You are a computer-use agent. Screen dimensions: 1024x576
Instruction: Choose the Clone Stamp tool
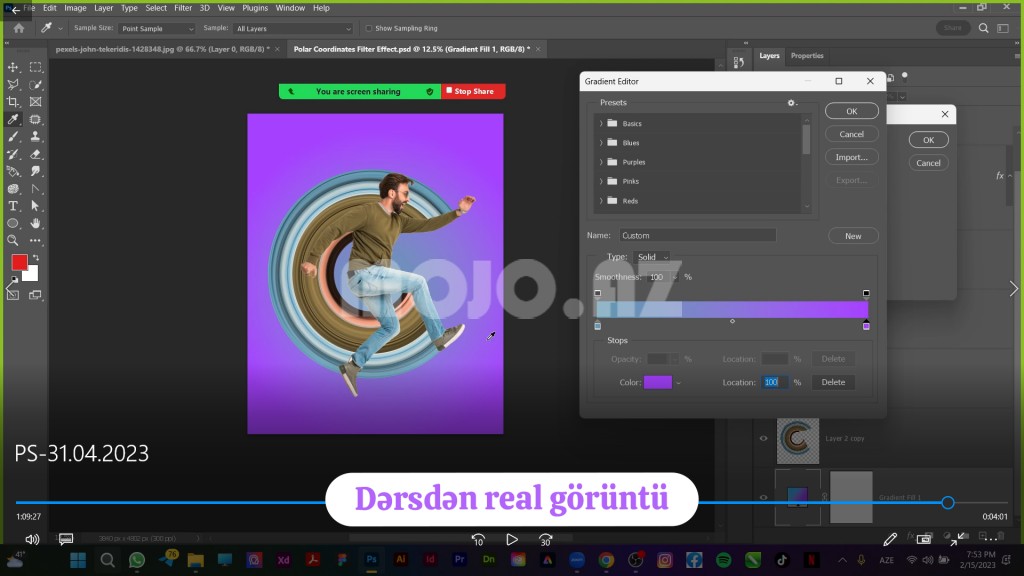tap(36, 136)
